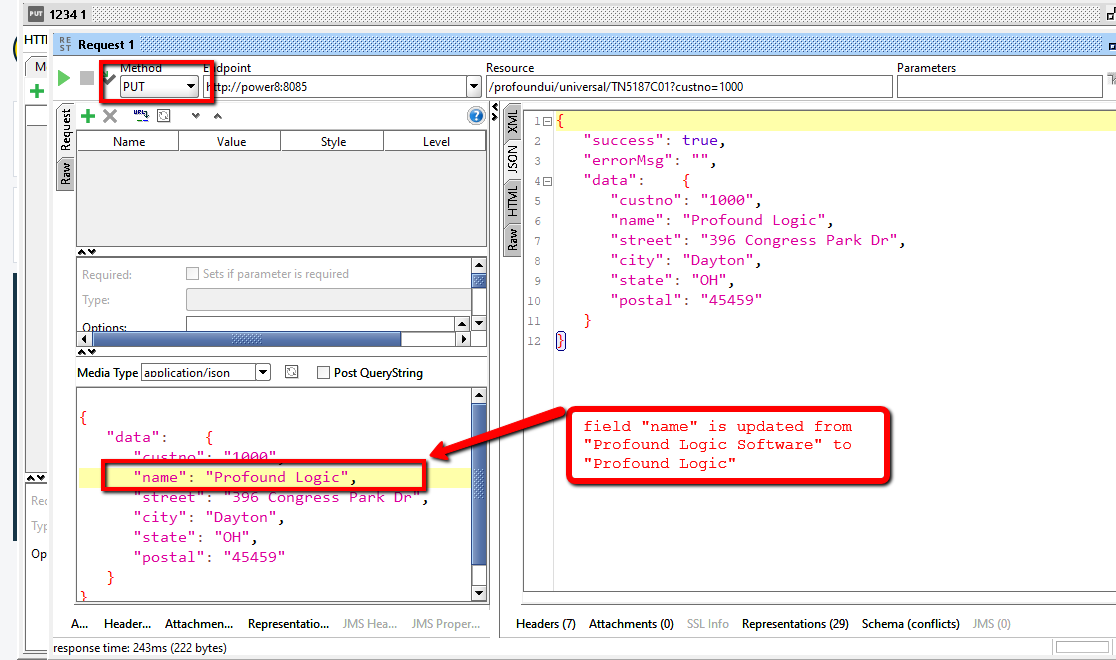Click the "errorMsg" line in the response
This screenshot has width=1116, height=660.
[x=649, y=161]
